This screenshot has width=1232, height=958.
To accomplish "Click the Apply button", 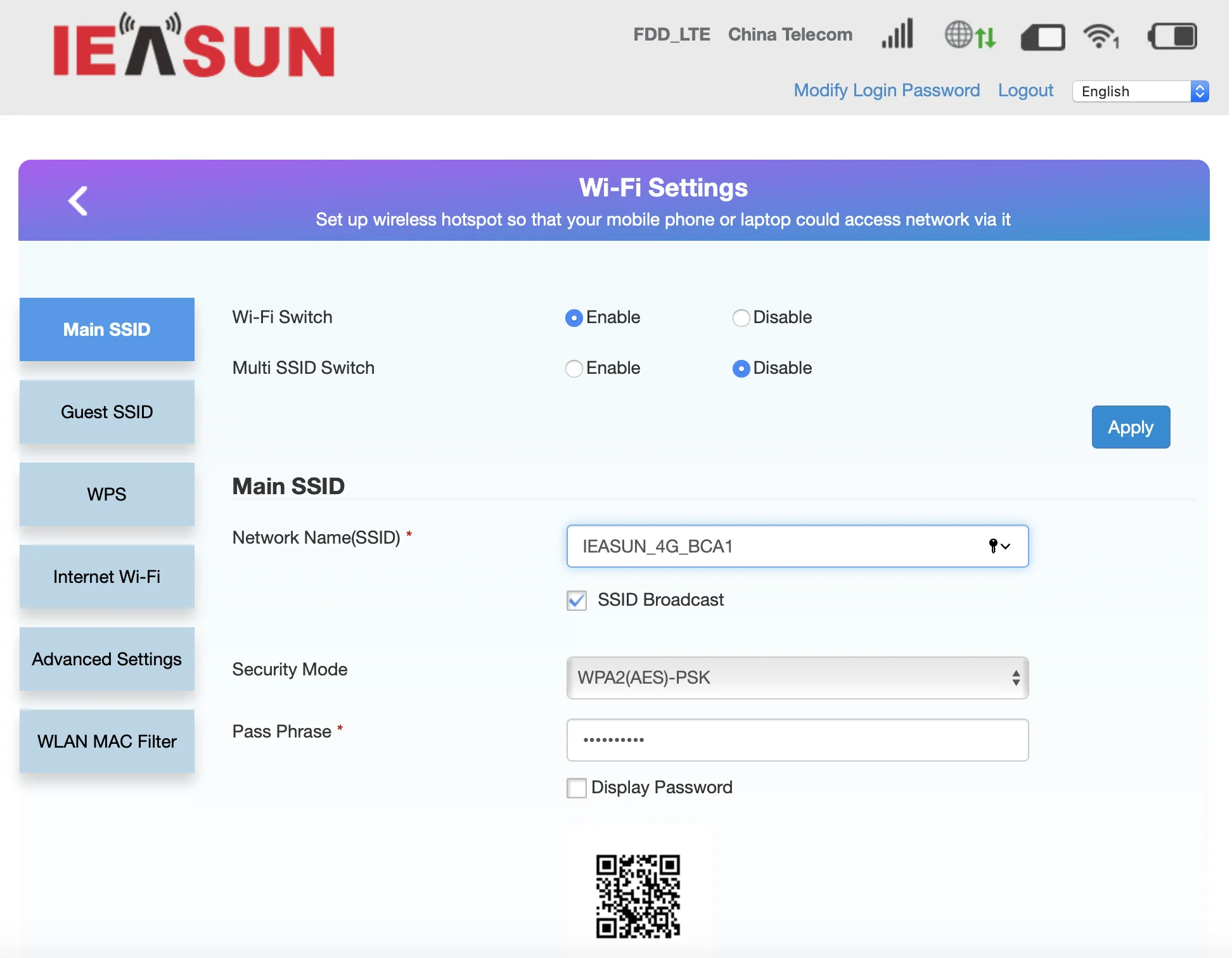I will [1131, 427].
